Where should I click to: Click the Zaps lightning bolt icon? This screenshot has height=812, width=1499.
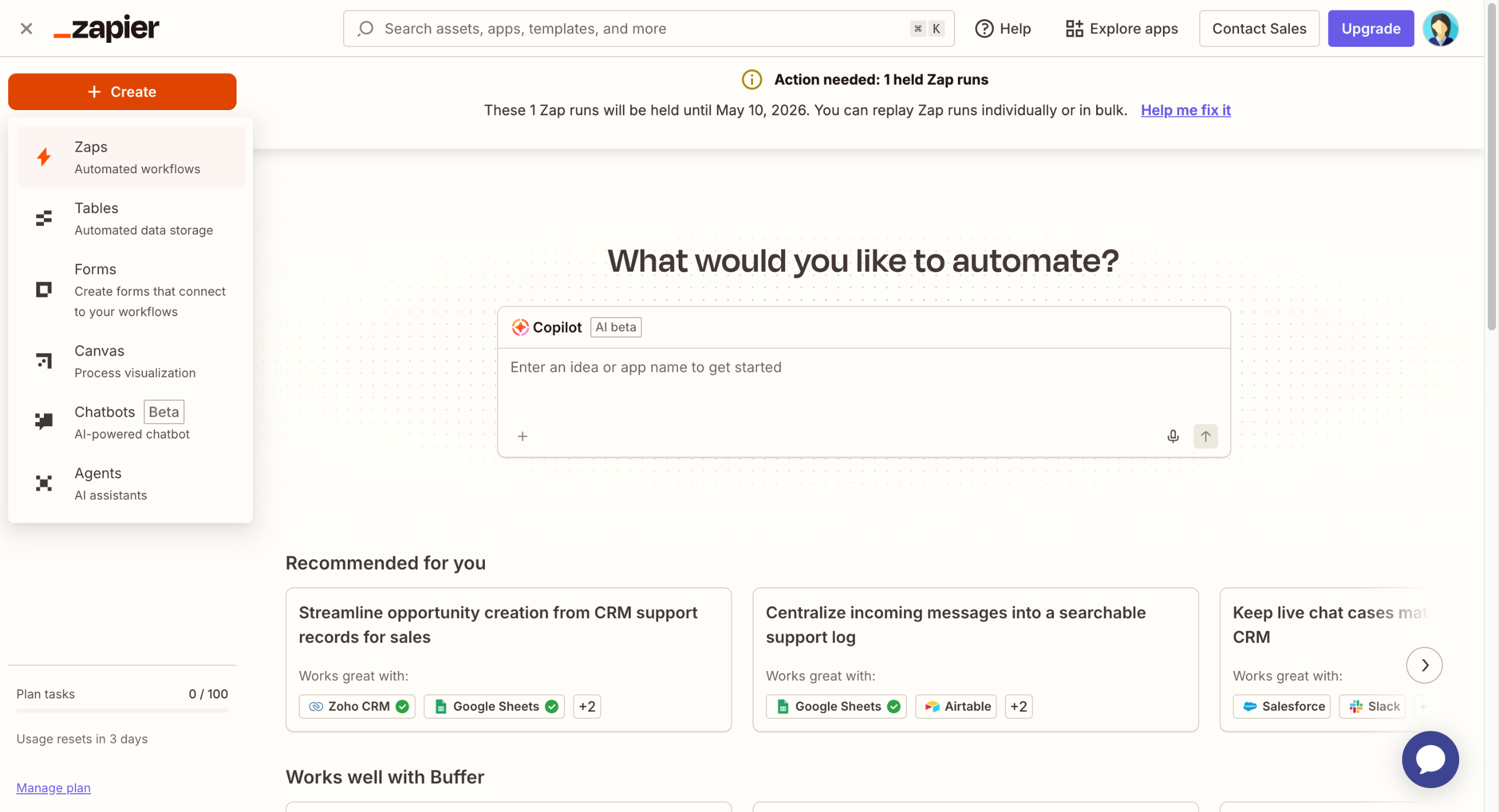[44, 157]
